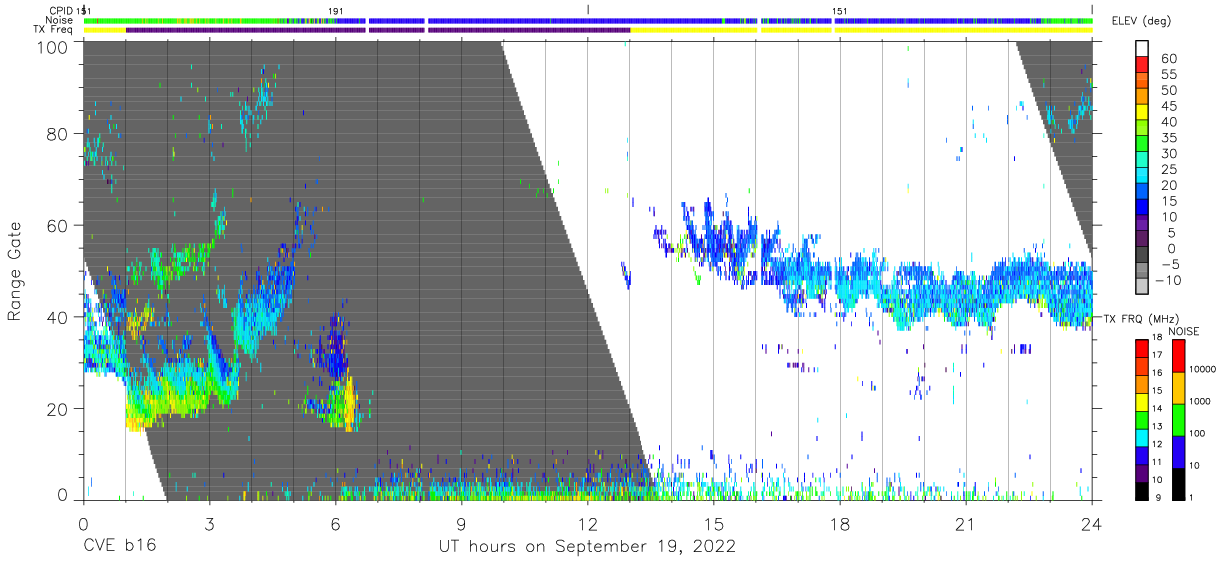Click the 'CVE b16' radar beam label
The height and width of the screenshot is (567, 1228).
[118, 547]
